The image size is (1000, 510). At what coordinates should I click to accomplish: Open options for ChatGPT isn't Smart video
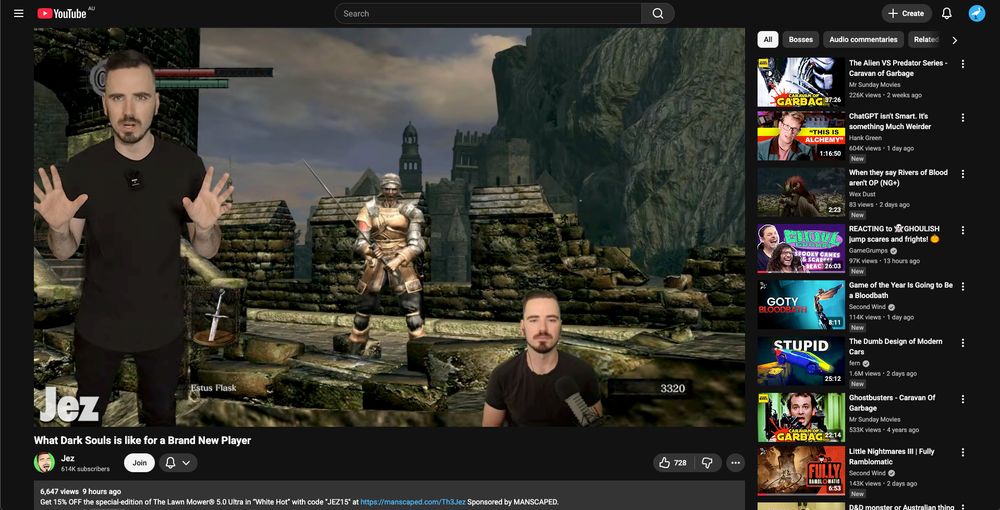pyautogui.click(x=962, y=118)
